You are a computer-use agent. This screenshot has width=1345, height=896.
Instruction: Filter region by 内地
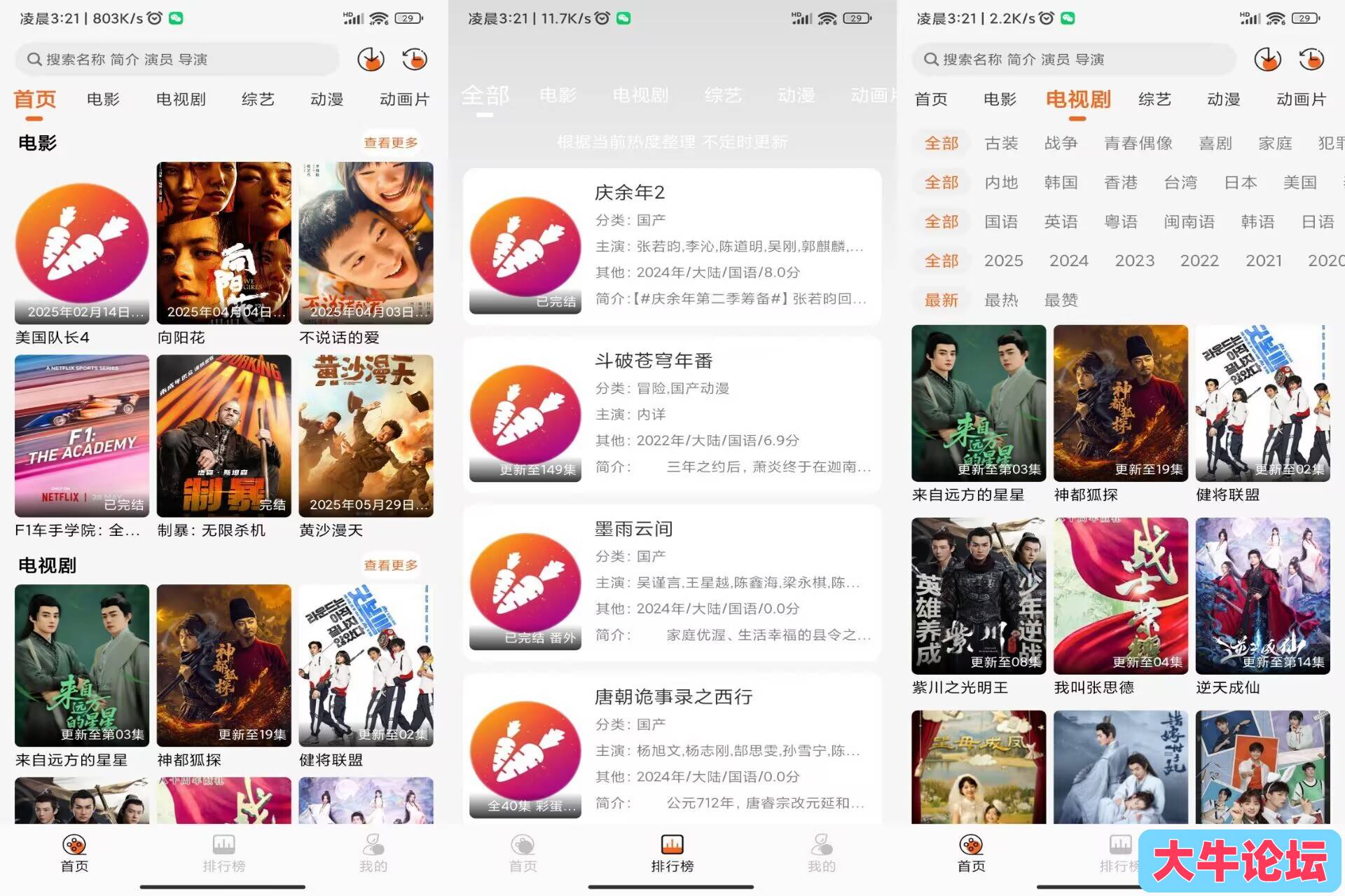pos(1001,183)
